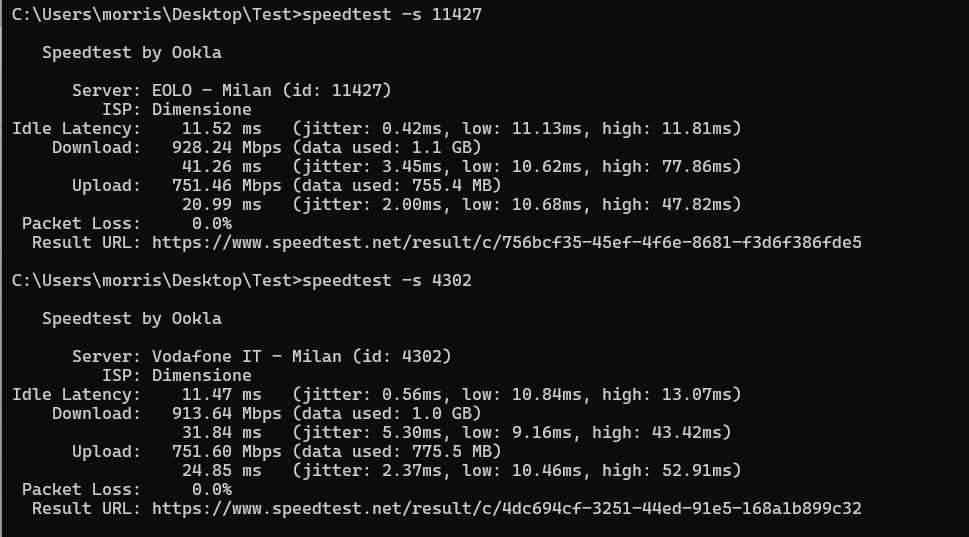The width and height of the screenshot is (969, 537).
Task: Open the first Speedtest result URL ending f3d6f386fde5
Action: coord(506,242)
